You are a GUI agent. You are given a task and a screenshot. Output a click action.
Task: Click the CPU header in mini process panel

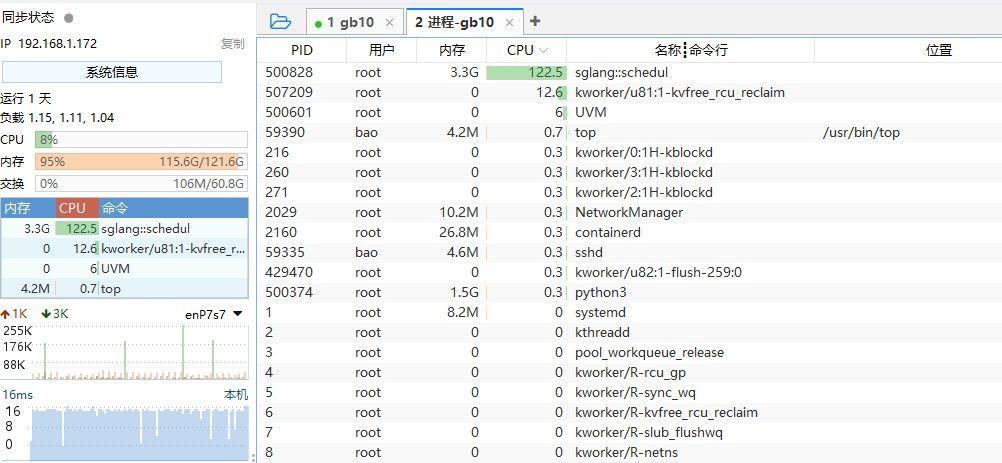[77, 208]
